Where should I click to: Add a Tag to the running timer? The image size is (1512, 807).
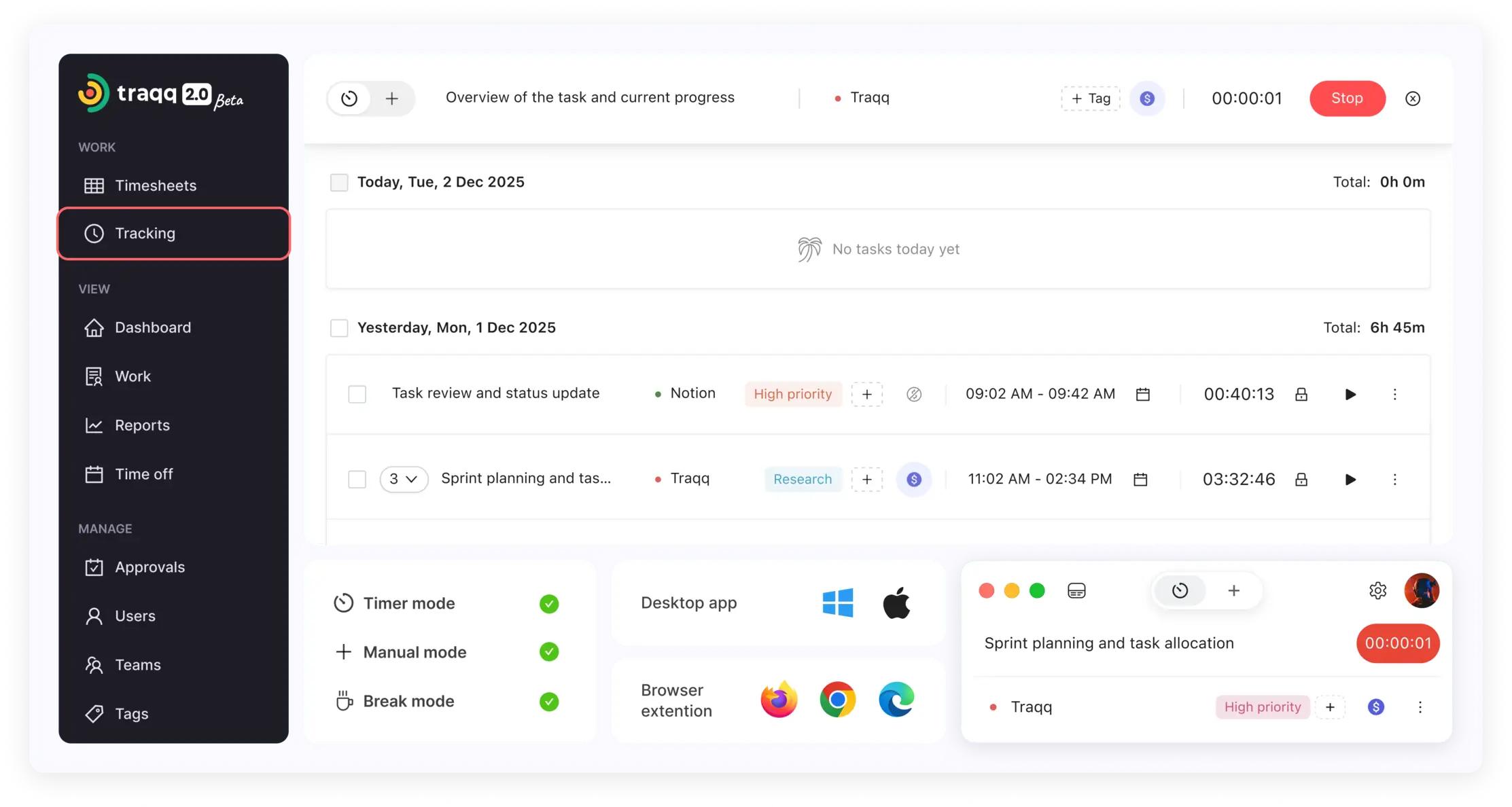click(1090, 98)
